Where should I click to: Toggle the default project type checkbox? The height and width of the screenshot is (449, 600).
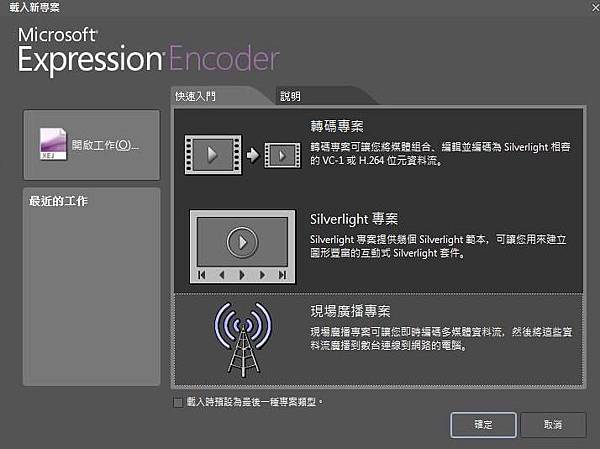pos(178,402)
